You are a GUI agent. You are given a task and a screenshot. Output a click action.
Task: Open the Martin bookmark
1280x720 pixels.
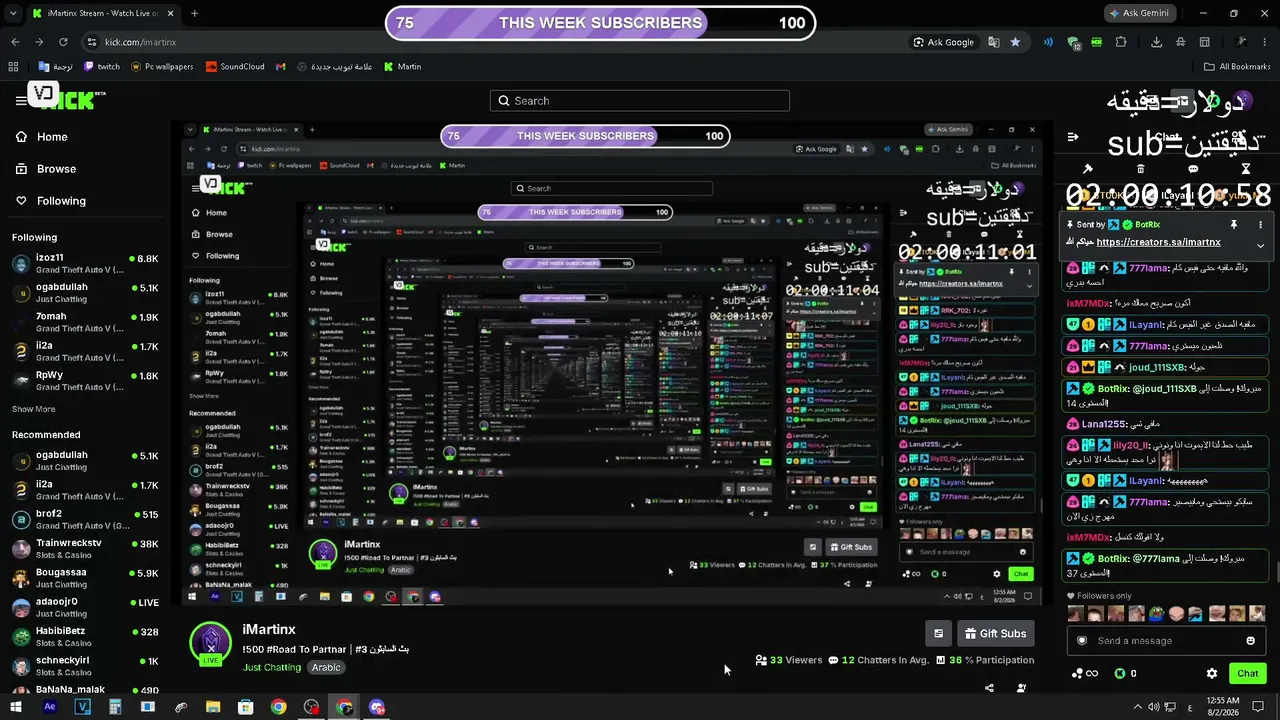pyautogui.click(x=402, y=67)
